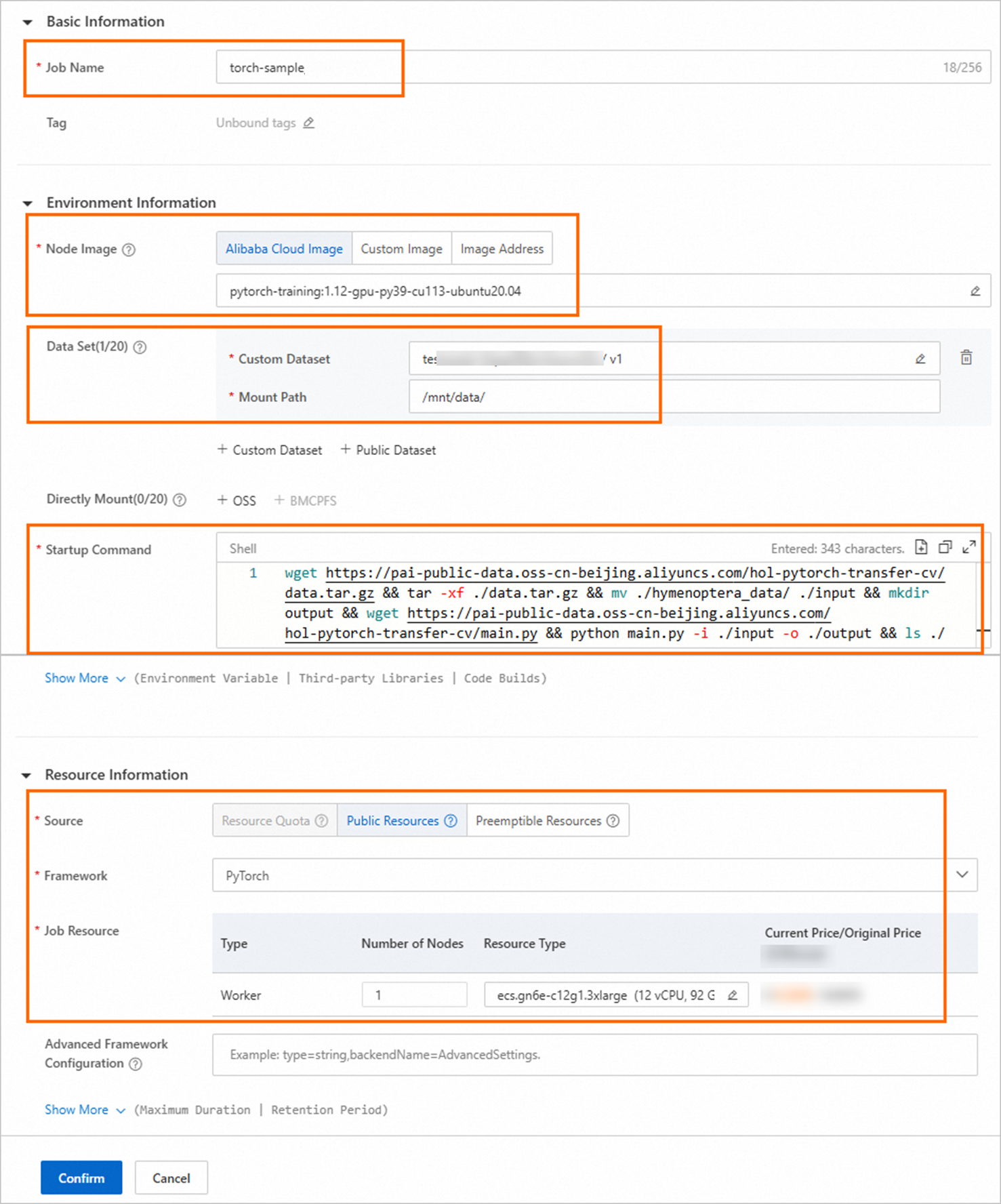1001x1204 pixels.
Task: Focus the Mount Path /mnt/data/ field
Action: pos(674,397)
